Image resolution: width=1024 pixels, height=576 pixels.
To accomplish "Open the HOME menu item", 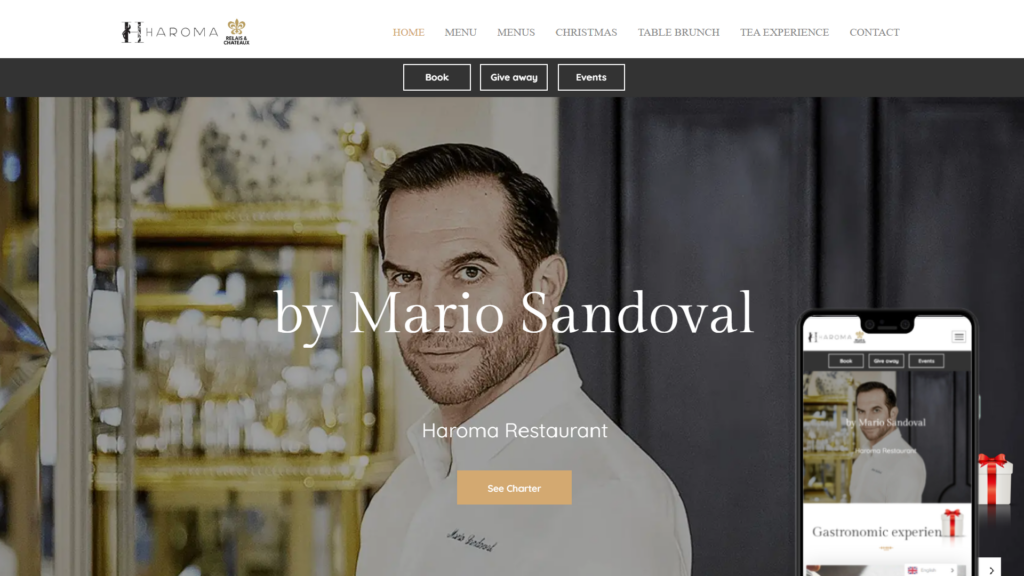I will [x=408, y=32].
